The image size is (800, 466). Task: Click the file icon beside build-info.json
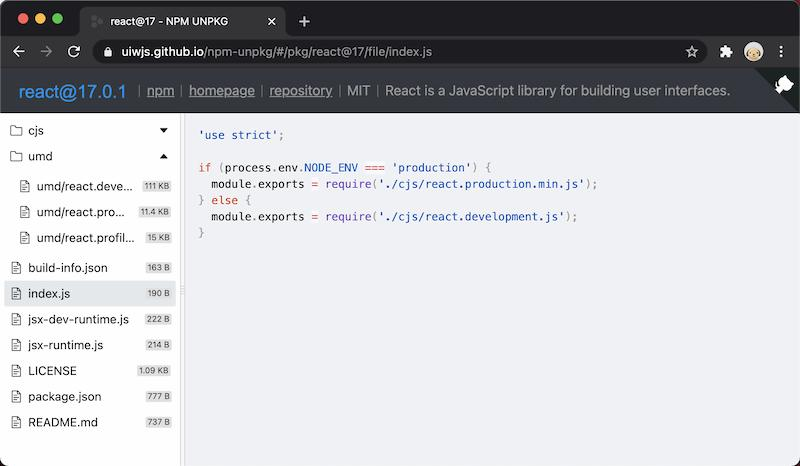pos(16,267)
